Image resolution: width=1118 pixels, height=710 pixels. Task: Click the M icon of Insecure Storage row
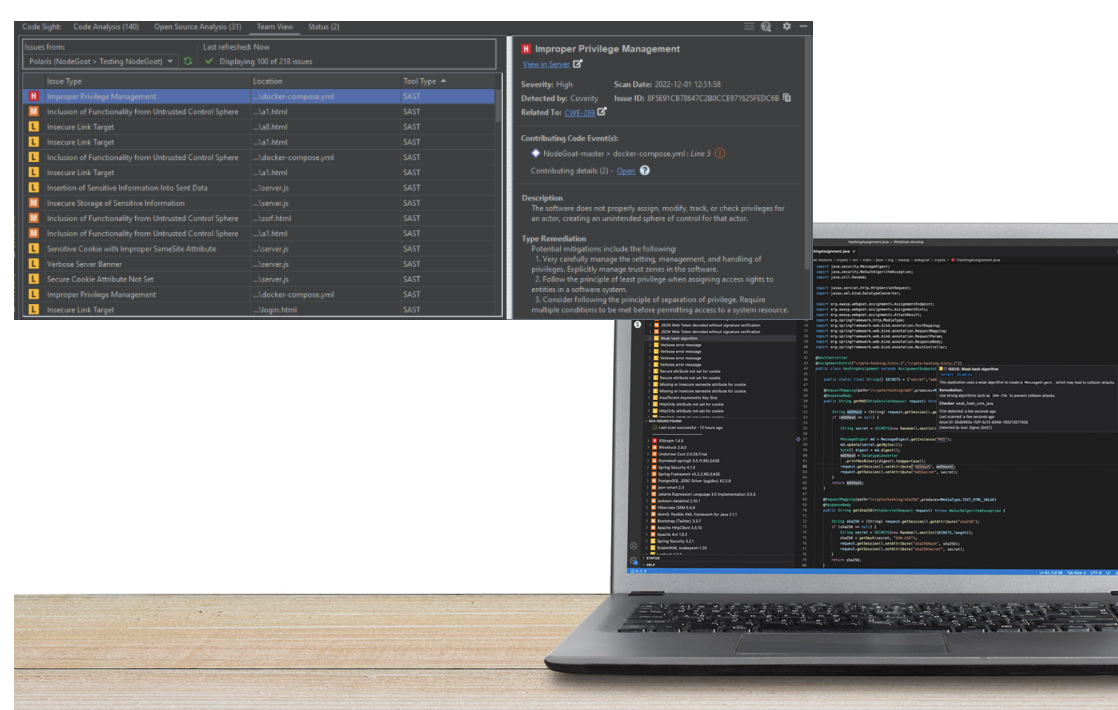pos(34,203)
